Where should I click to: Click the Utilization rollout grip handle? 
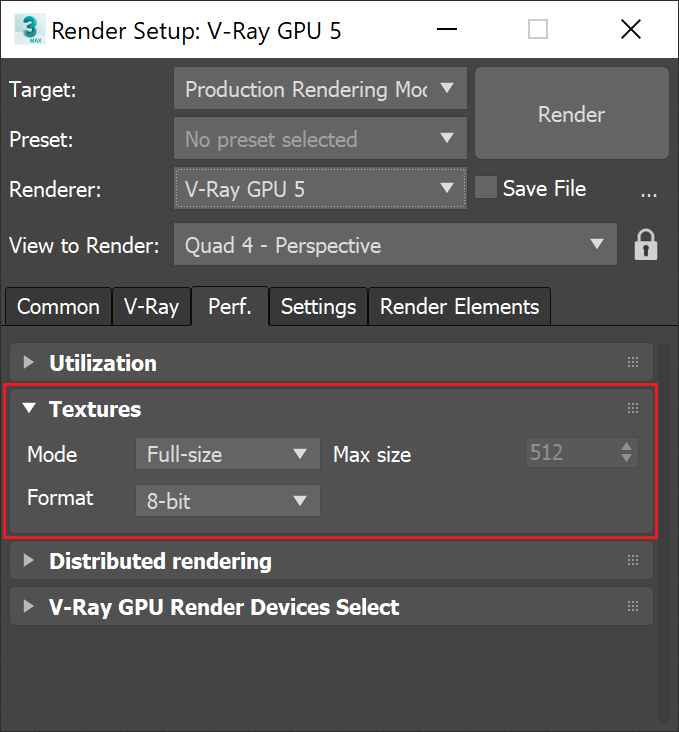point(633,362)
